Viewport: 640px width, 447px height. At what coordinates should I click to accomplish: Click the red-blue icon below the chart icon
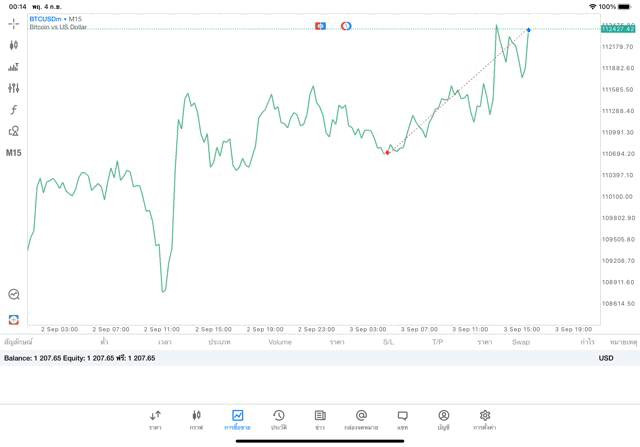[x=14, y=320]
